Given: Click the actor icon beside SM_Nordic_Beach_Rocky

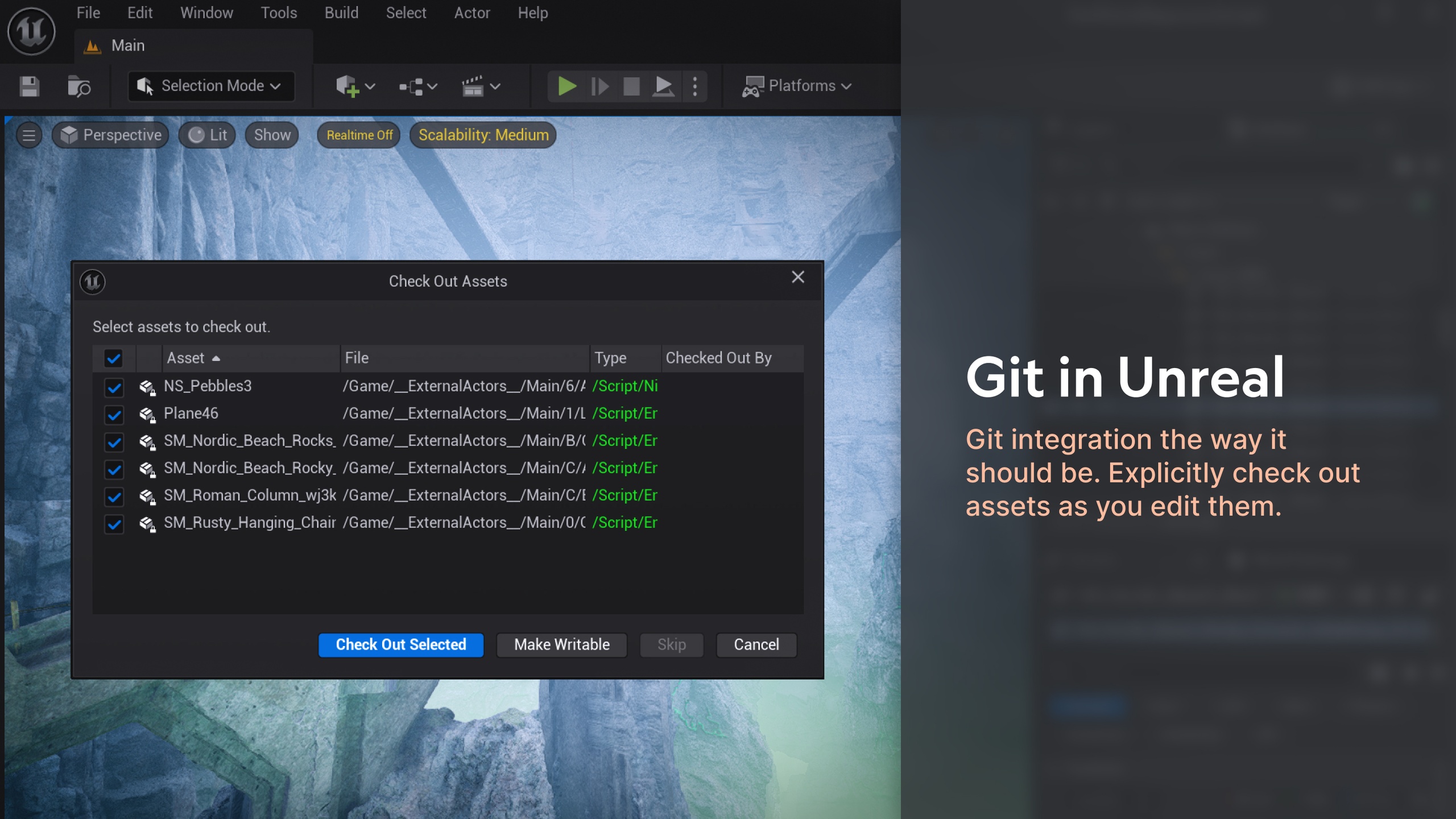Looking at the screenshot, I should [x=147, y=469].
